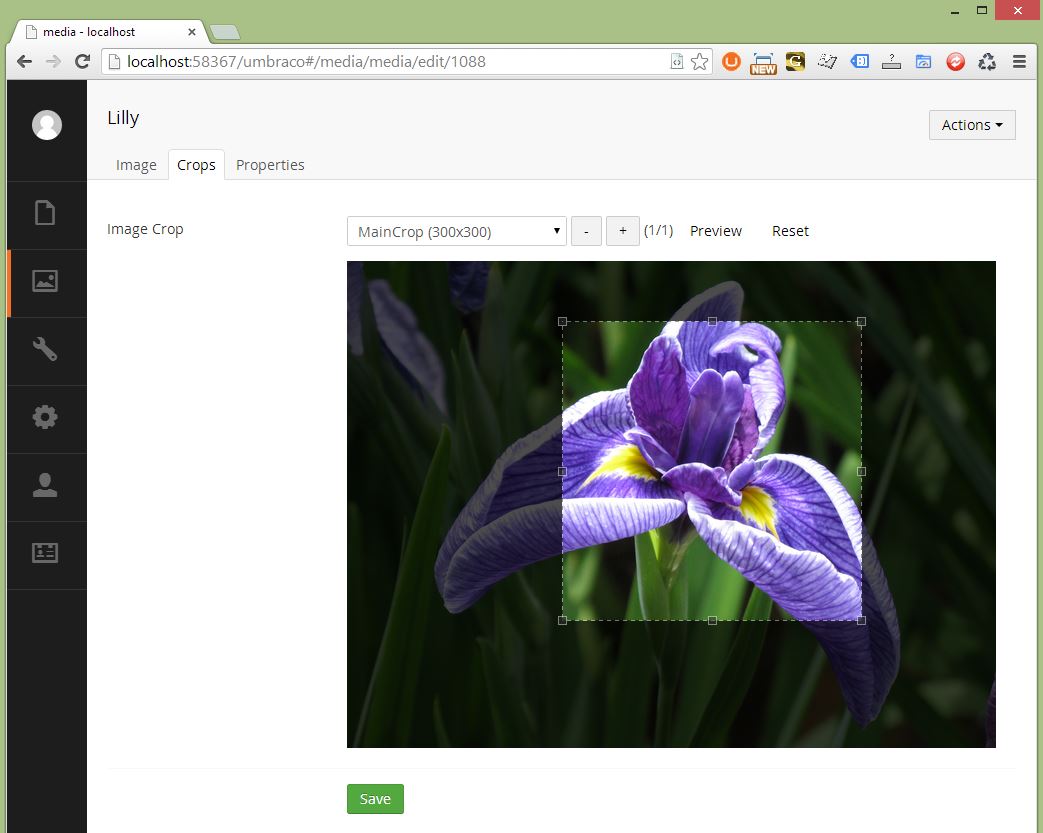Click the yellow G extension icon

pyautogui.click(x=795, y=62)
